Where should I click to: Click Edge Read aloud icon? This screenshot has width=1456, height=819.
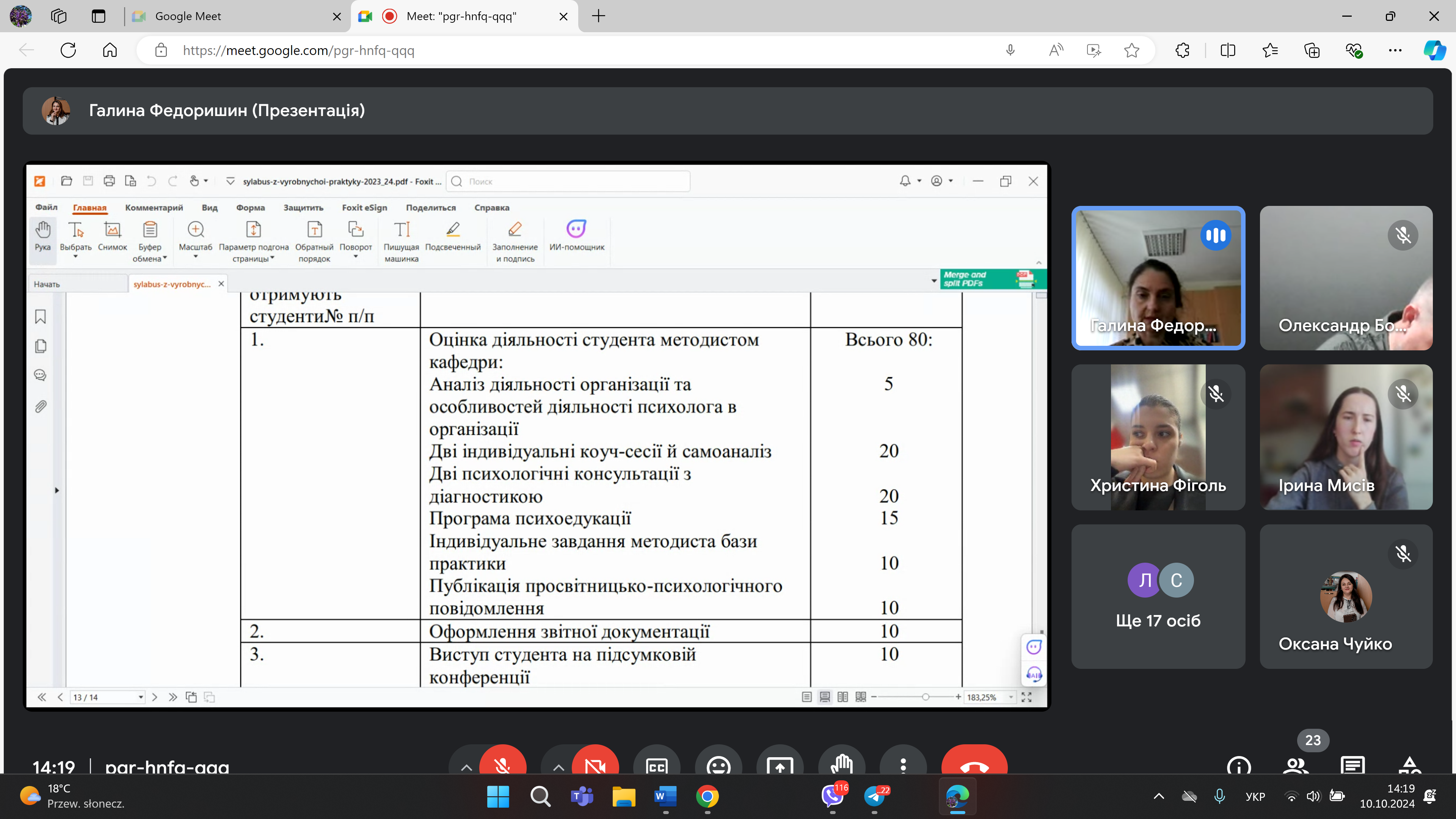(x=1056, y=50)
